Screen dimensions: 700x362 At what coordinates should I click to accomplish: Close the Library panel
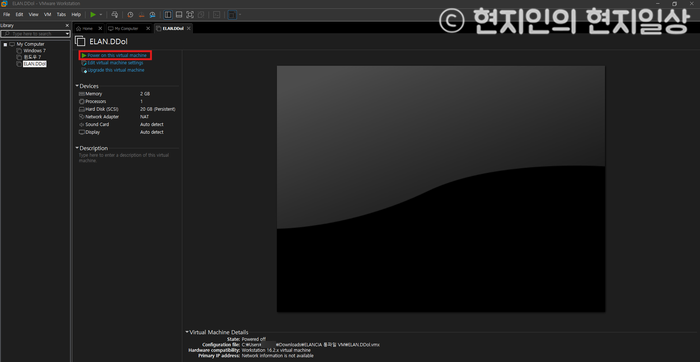(x=67, y=25)
